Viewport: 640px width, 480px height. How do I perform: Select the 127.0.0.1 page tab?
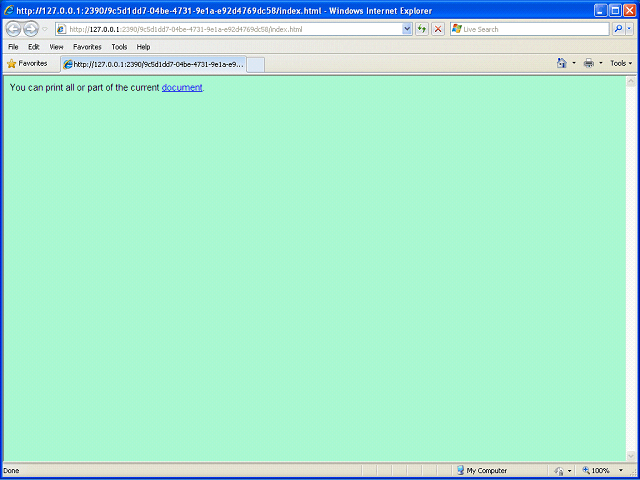(x=153, y=64)
